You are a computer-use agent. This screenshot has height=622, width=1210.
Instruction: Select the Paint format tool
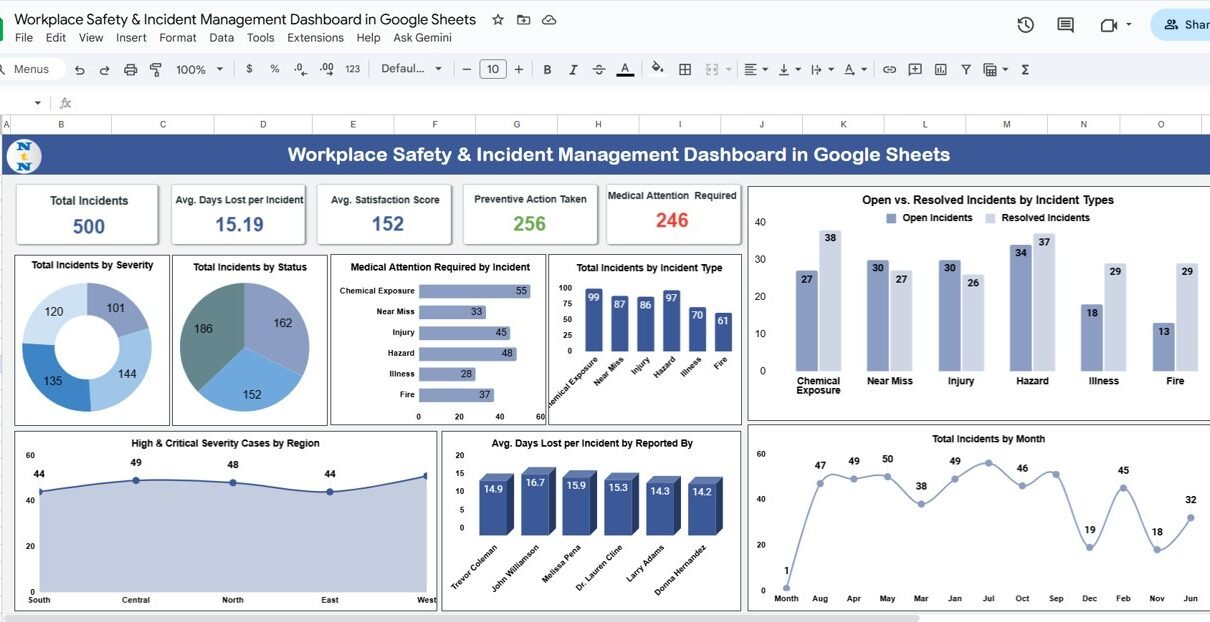pyautogui.click(x=155, y=69)
